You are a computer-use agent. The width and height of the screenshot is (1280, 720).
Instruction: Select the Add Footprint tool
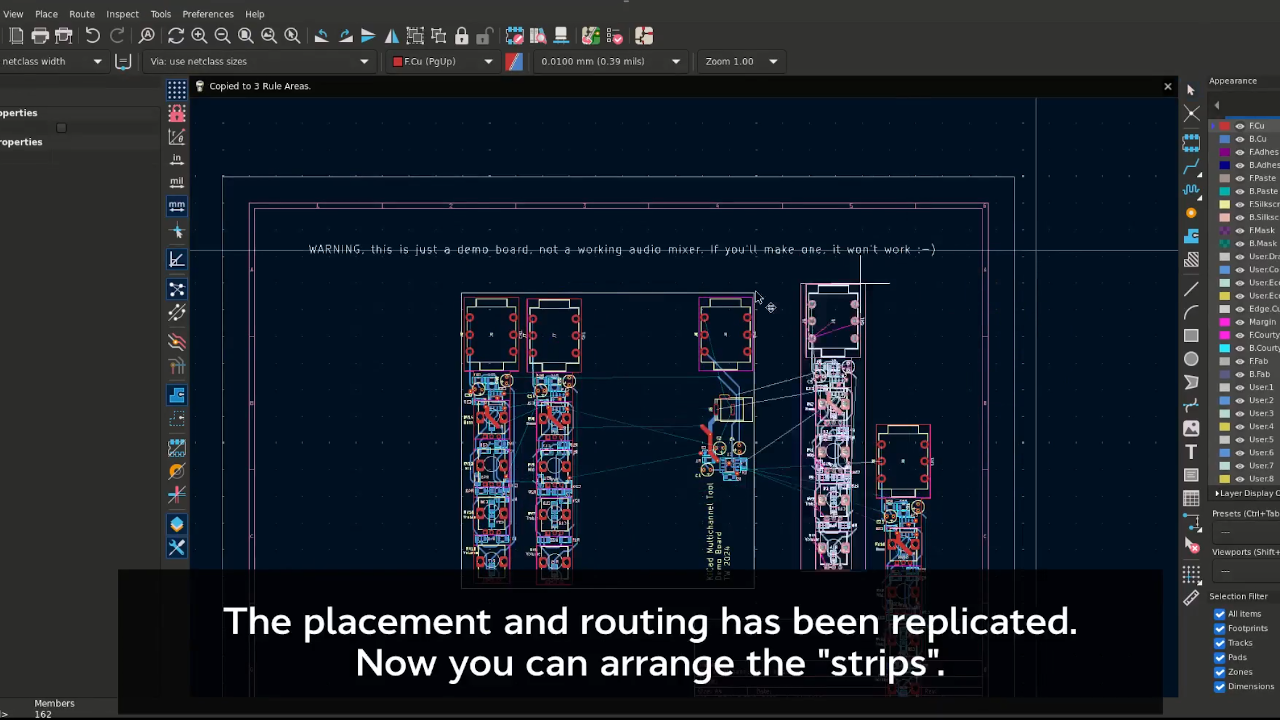click(x=1191, y=141)
